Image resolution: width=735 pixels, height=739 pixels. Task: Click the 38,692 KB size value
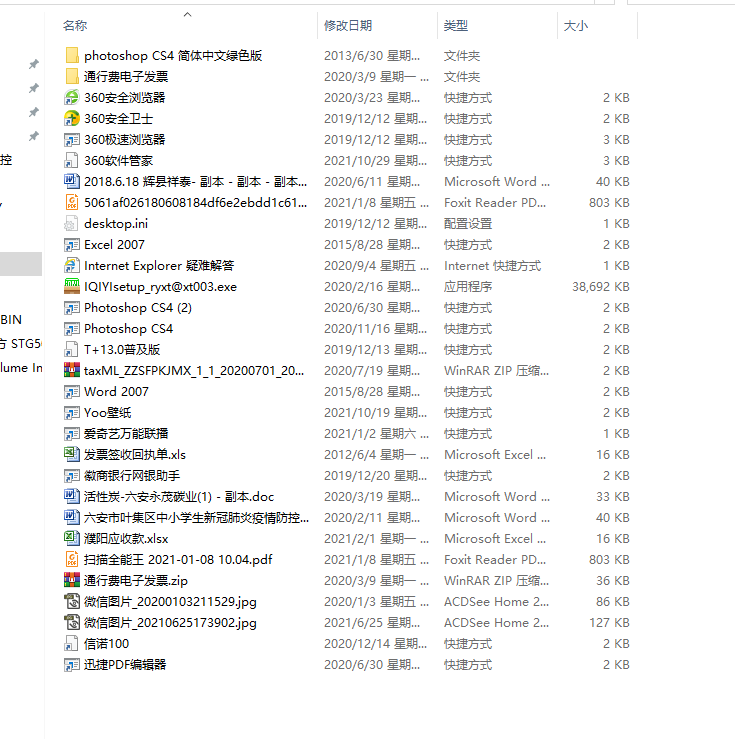click(601, 287)
